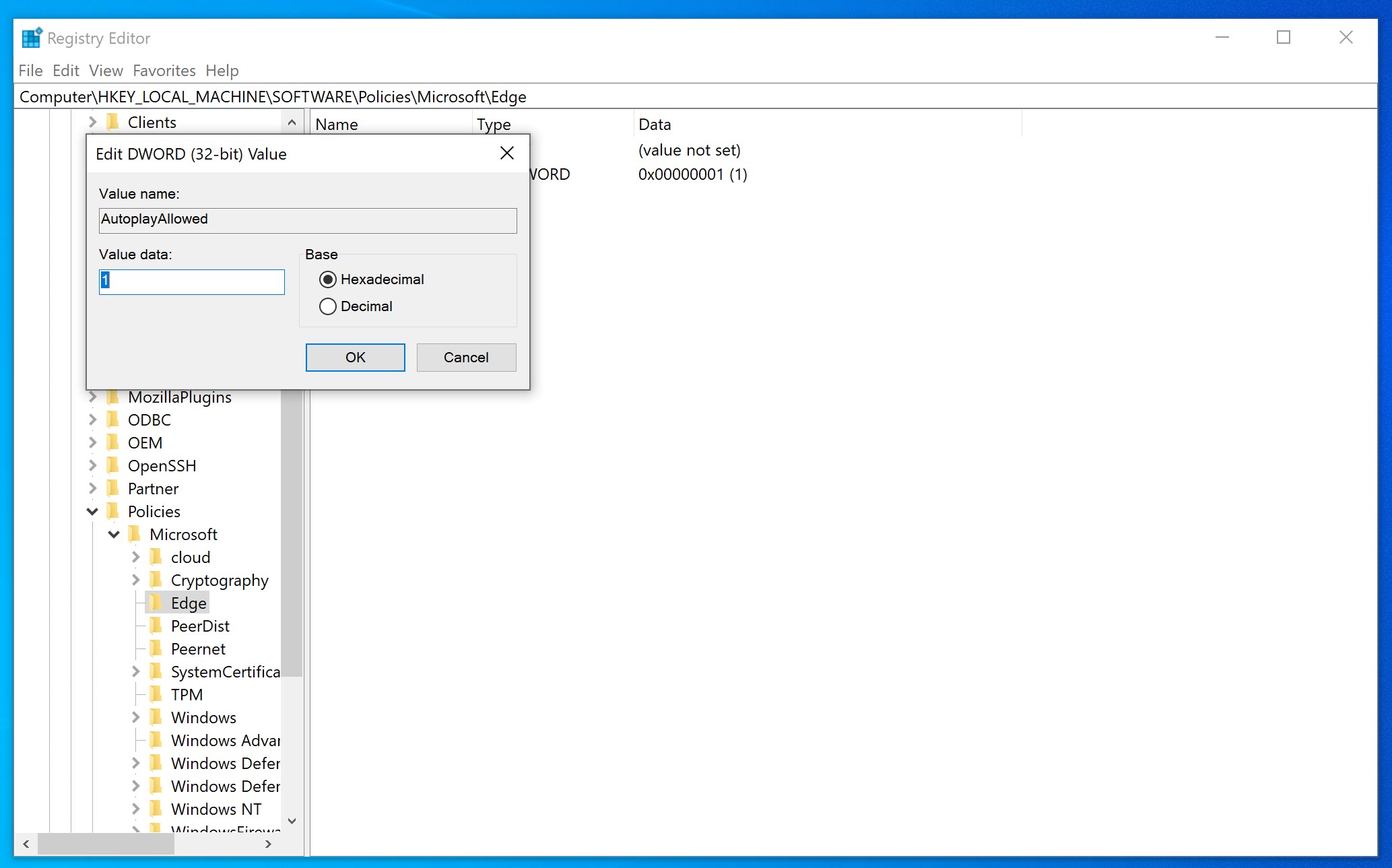Image resolution: width=1392 pixels, height=868 pixels.
Task: Click the registry path address bar
Action: [696, 96]
